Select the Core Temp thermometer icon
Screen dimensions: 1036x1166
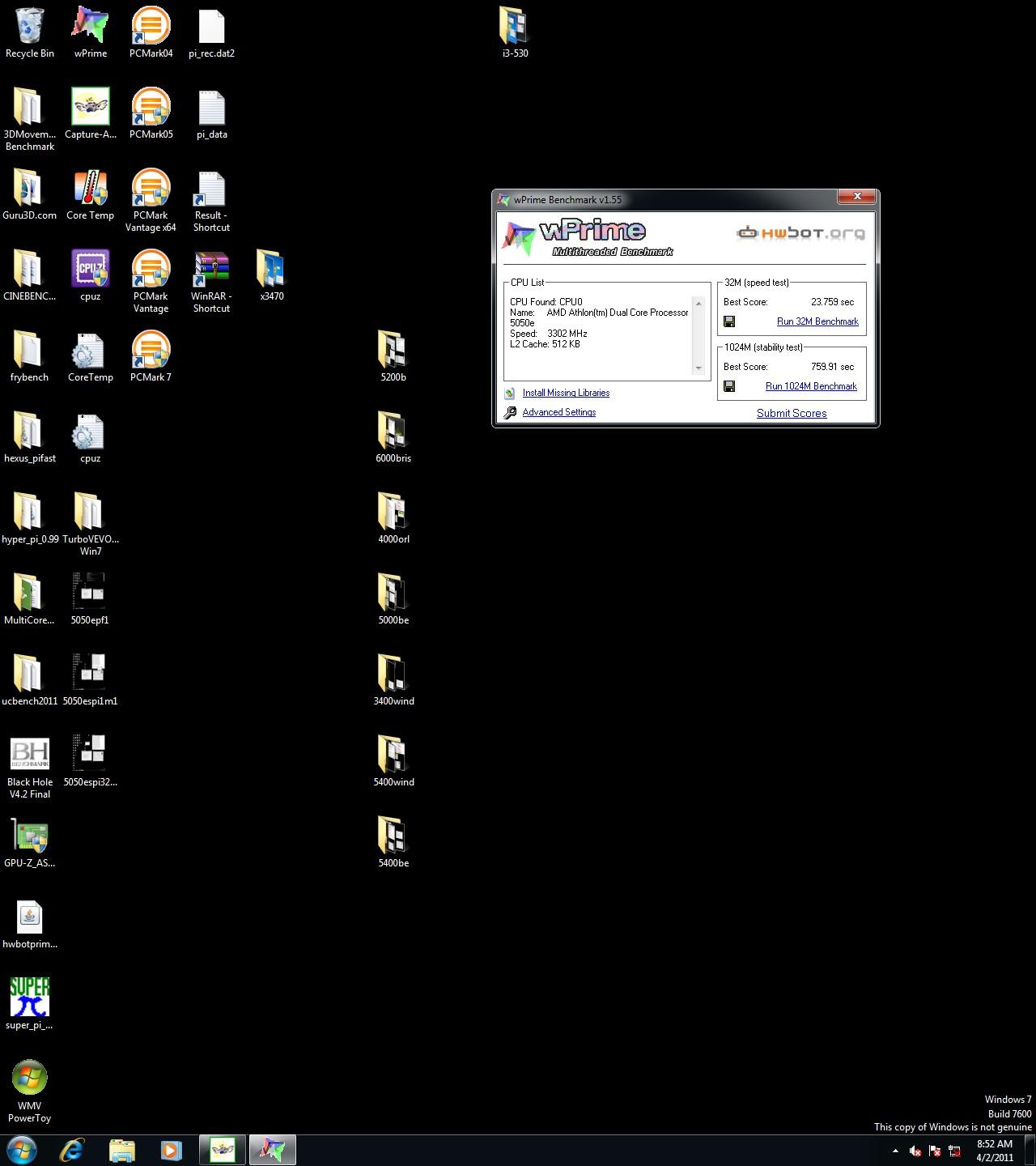pyautogui.click(x=90, y=189)
